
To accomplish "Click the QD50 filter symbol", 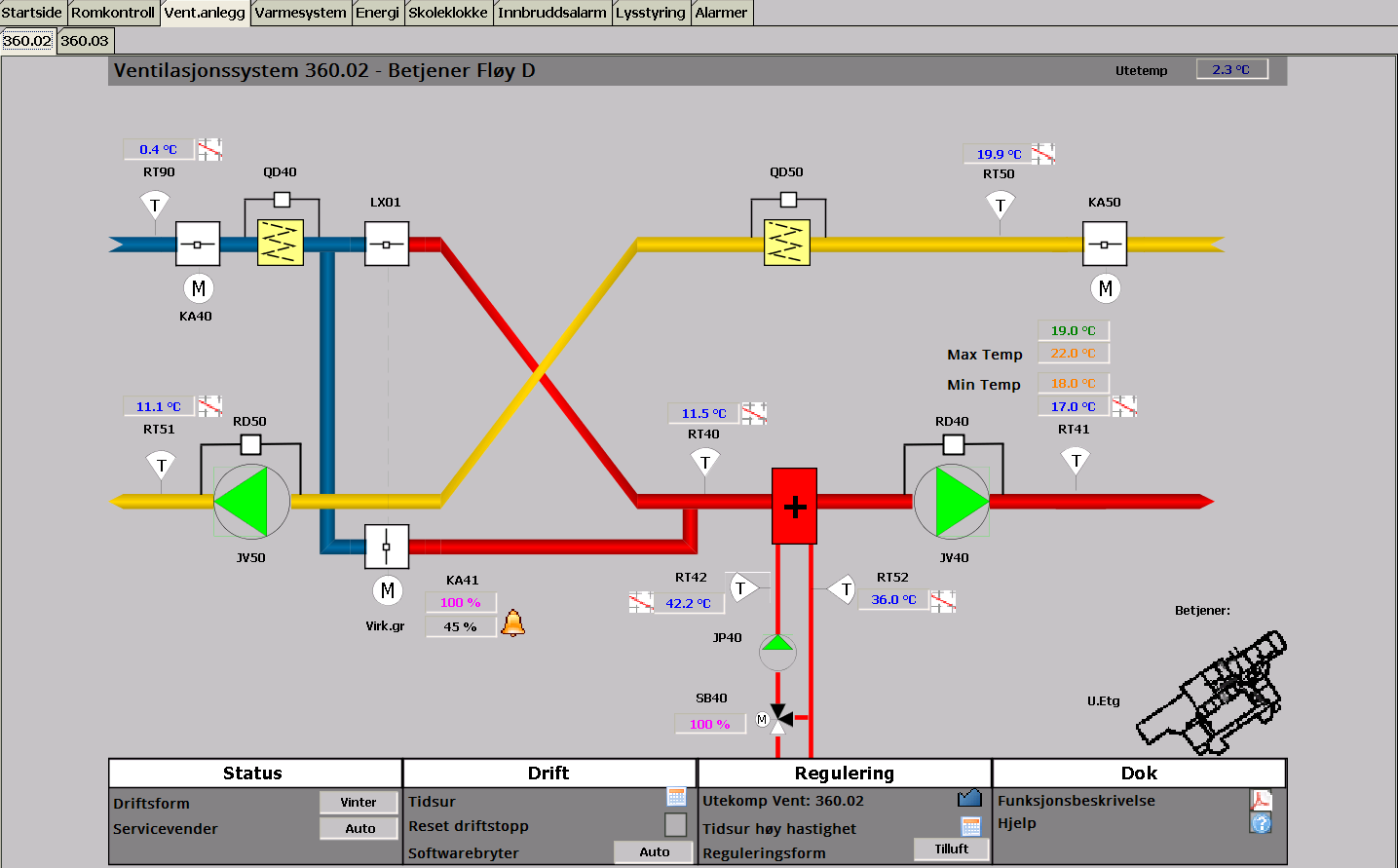I will 786,243.
